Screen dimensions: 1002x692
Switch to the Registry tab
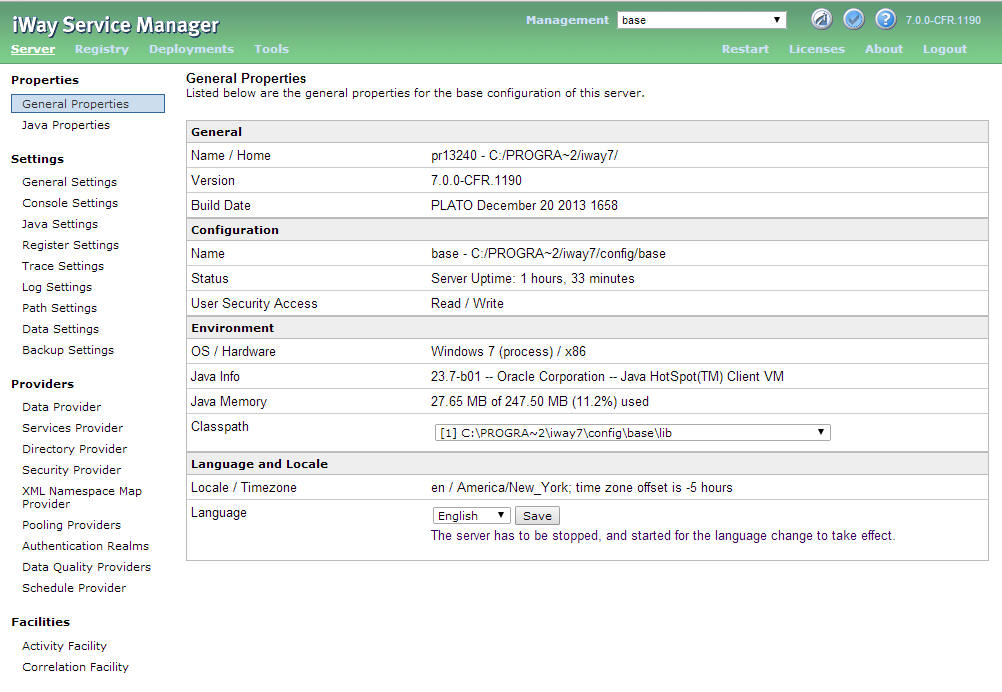(x=102, y=49)
